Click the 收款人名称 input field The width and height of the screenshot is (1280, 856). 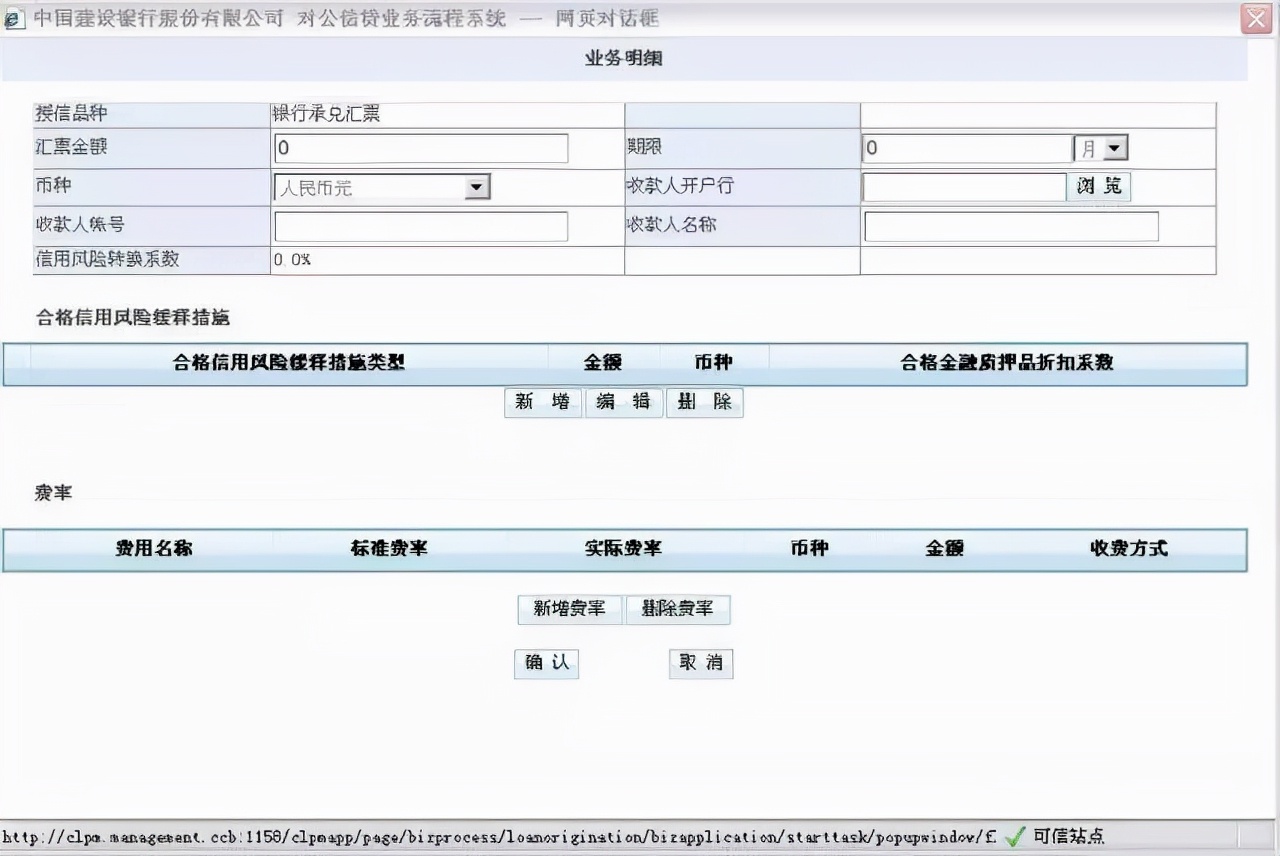tap(1011, 226)
